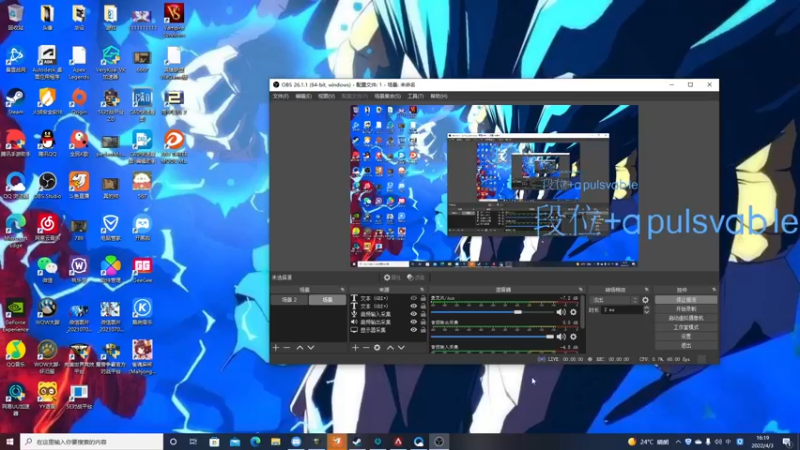The image size is (800, 450).
Task: Click Windows taskbar search box
Action: pos(92,442)
